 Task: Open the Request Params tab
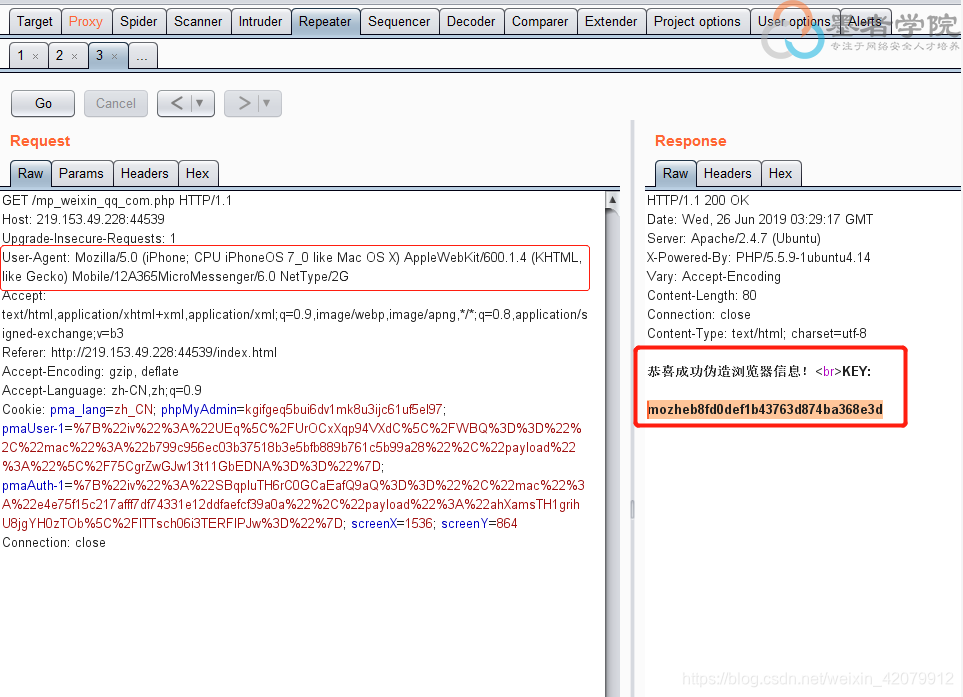81,174
